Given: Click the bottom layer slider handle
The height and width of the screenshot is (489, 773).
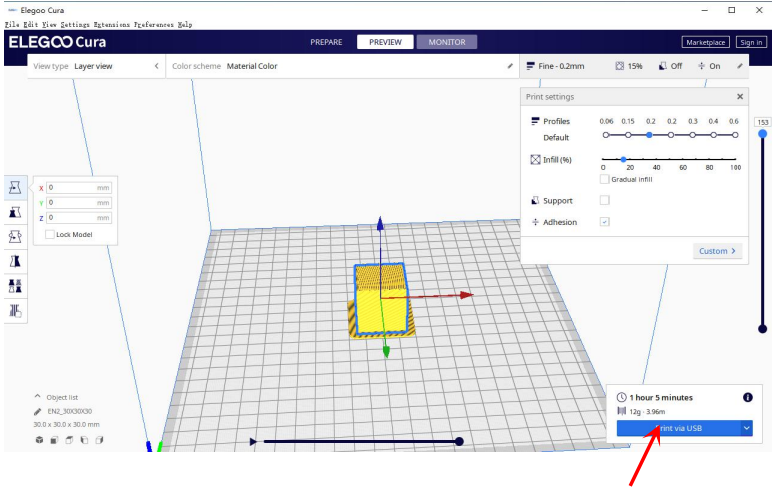Looking at the screenshot, I should pos(763,329).
